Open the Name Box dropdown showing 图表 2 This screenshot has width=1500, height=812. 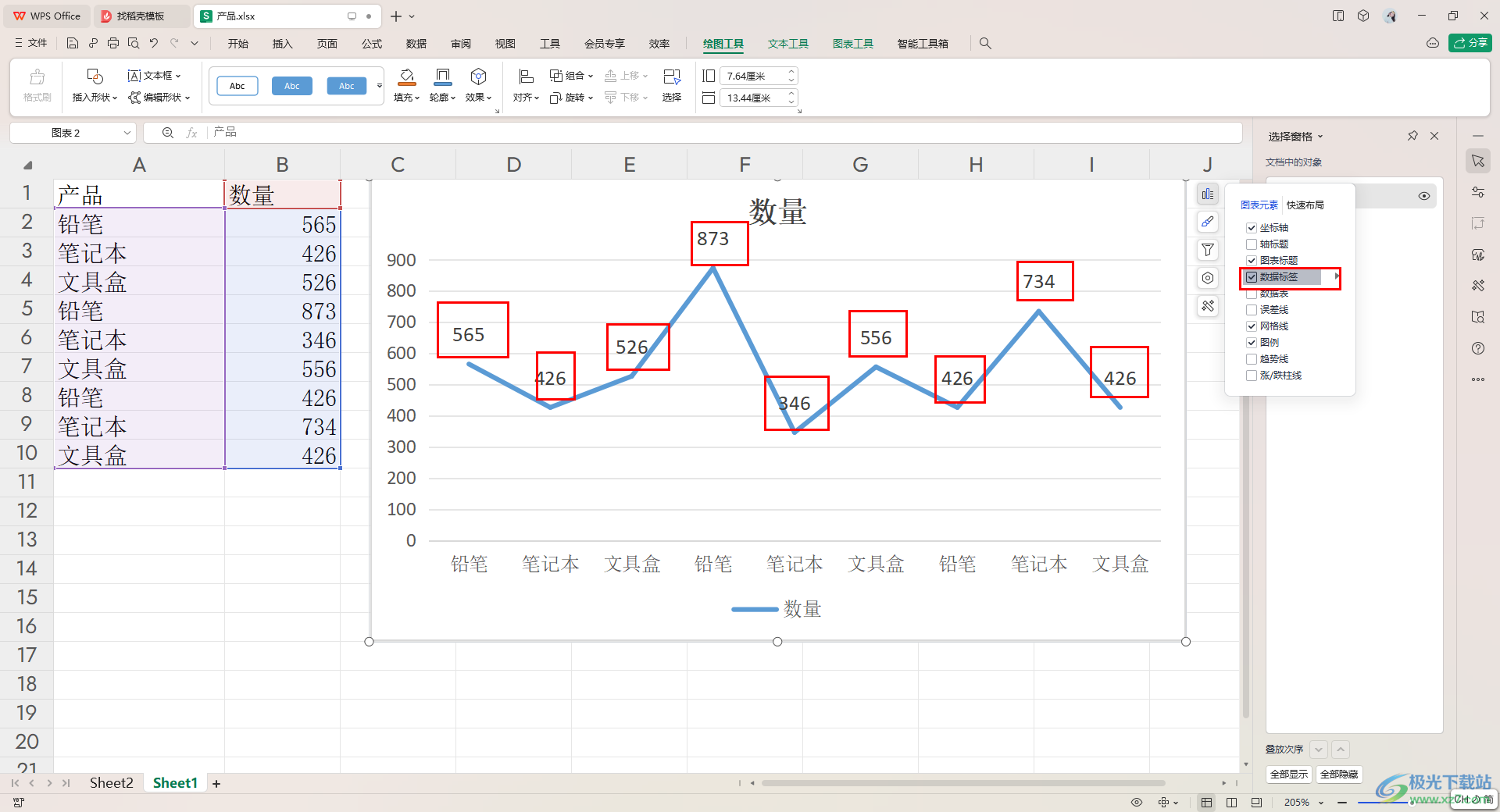(127, 133)
